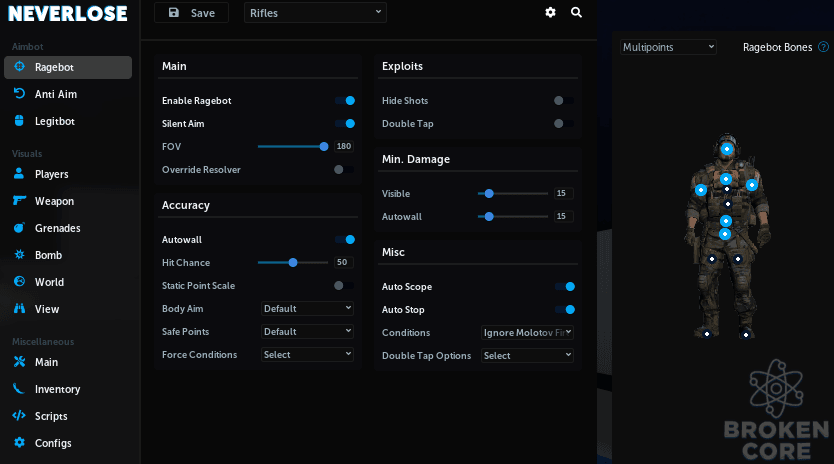Viewport: 834px width, 464px height.
Task: Click the Scripts code icon
Action: click(x=19, y=416)
